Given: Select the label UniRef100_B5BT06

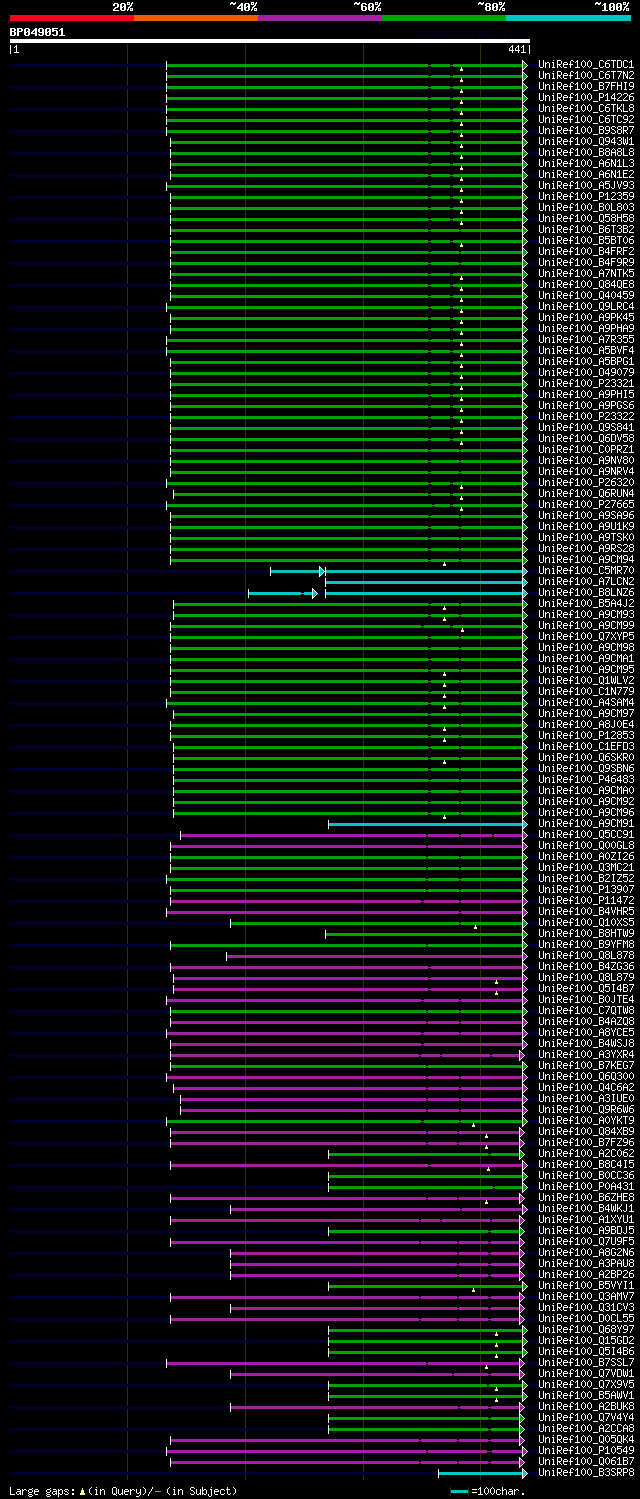Looking at the screenshot, I should (x=586, y=241).
